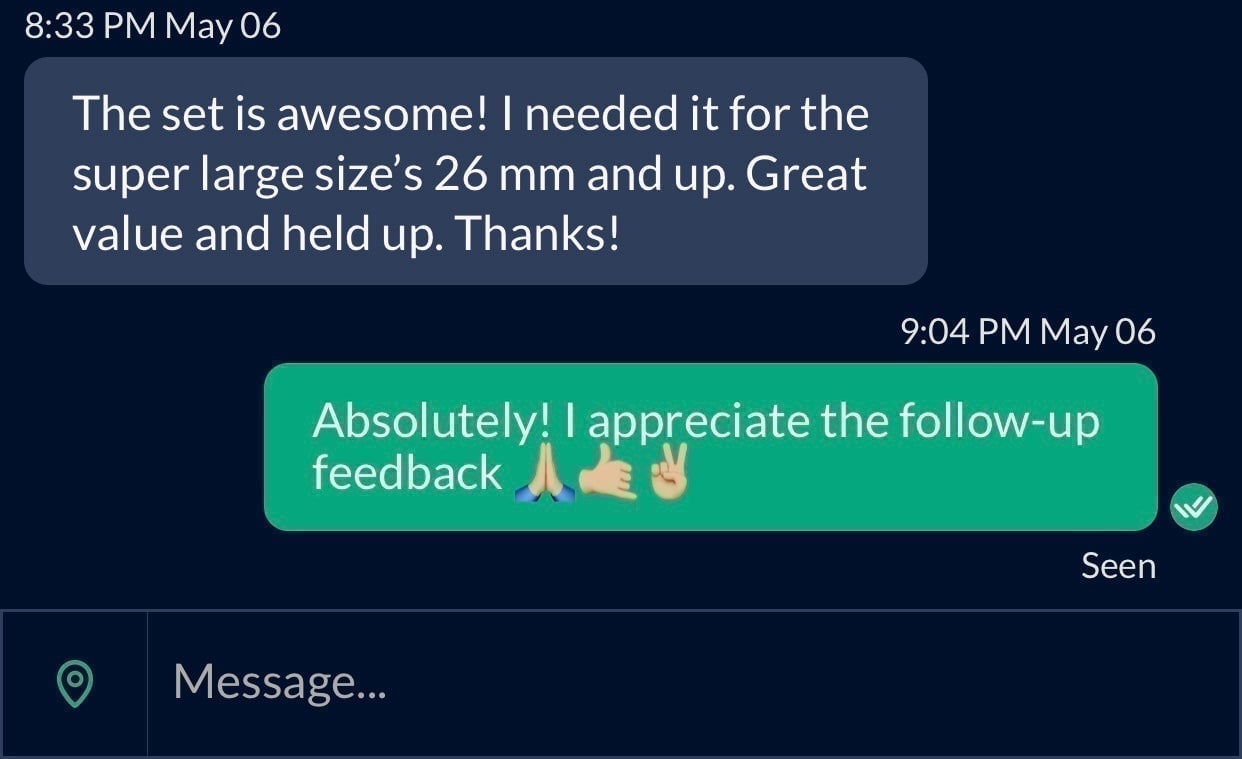Click follow-up in the green bubble
The width and height of the screenshot is (1242, 759).
click(999, 422)
